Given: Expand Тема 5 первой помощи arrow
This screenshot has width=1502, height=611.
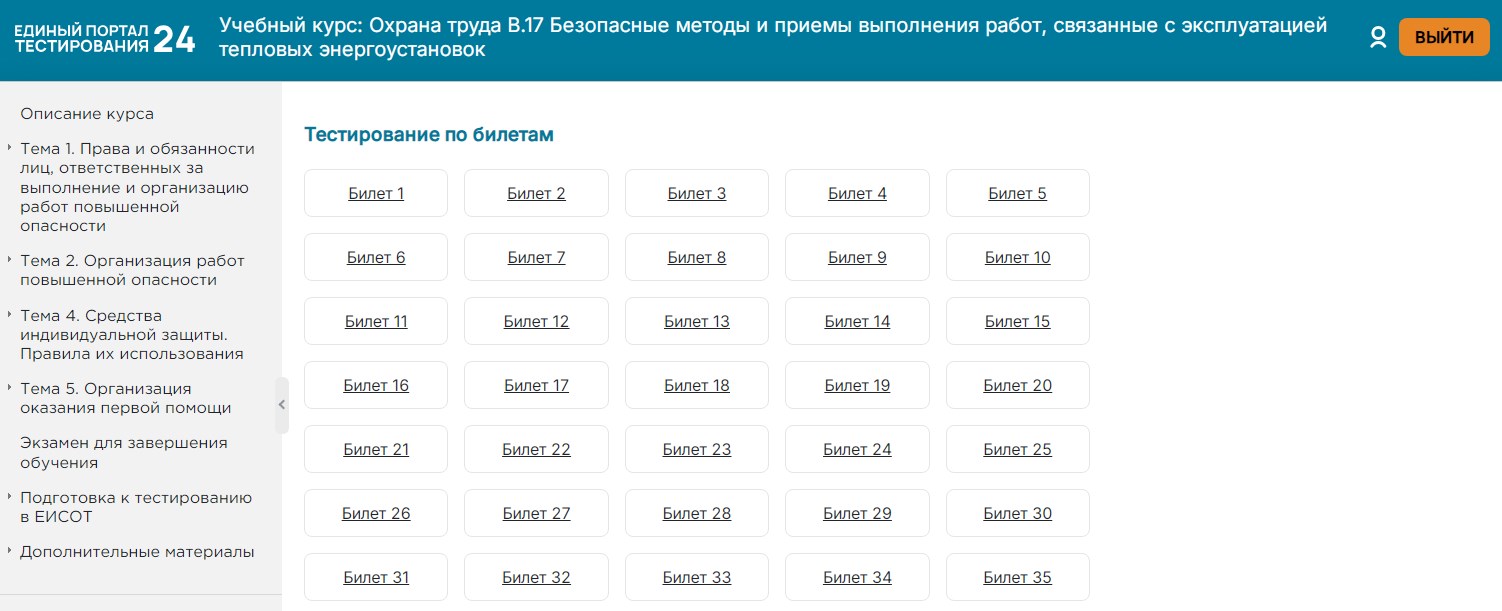Looking at the screenshot, I should 9,388.
